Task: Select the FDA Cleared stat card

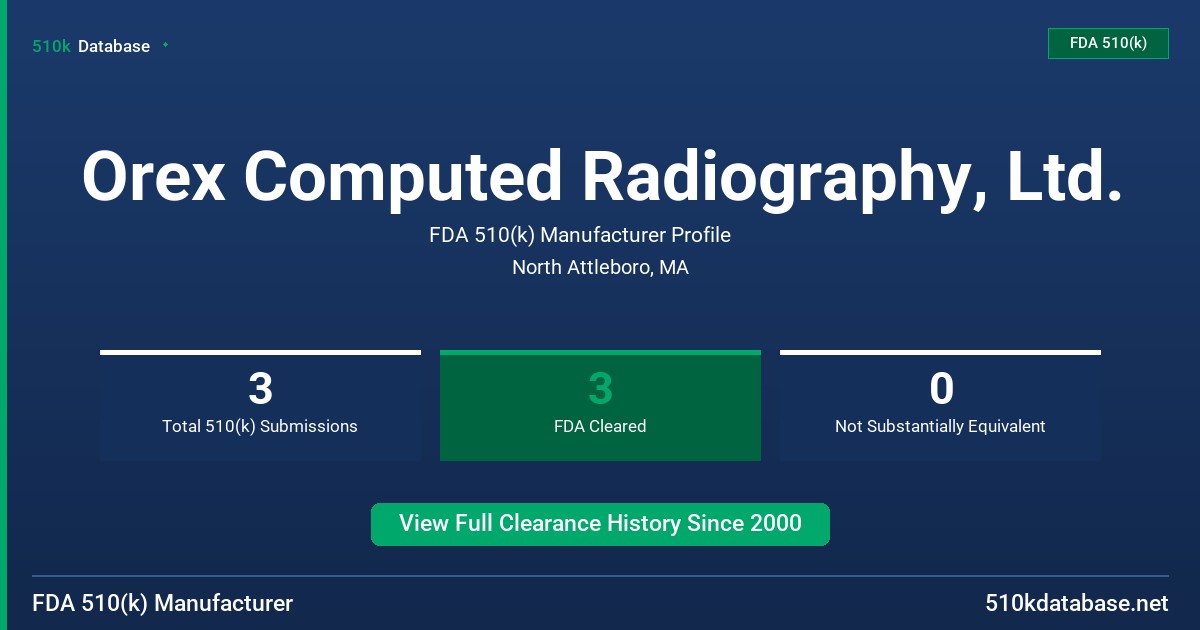Action: pos(600,405)
